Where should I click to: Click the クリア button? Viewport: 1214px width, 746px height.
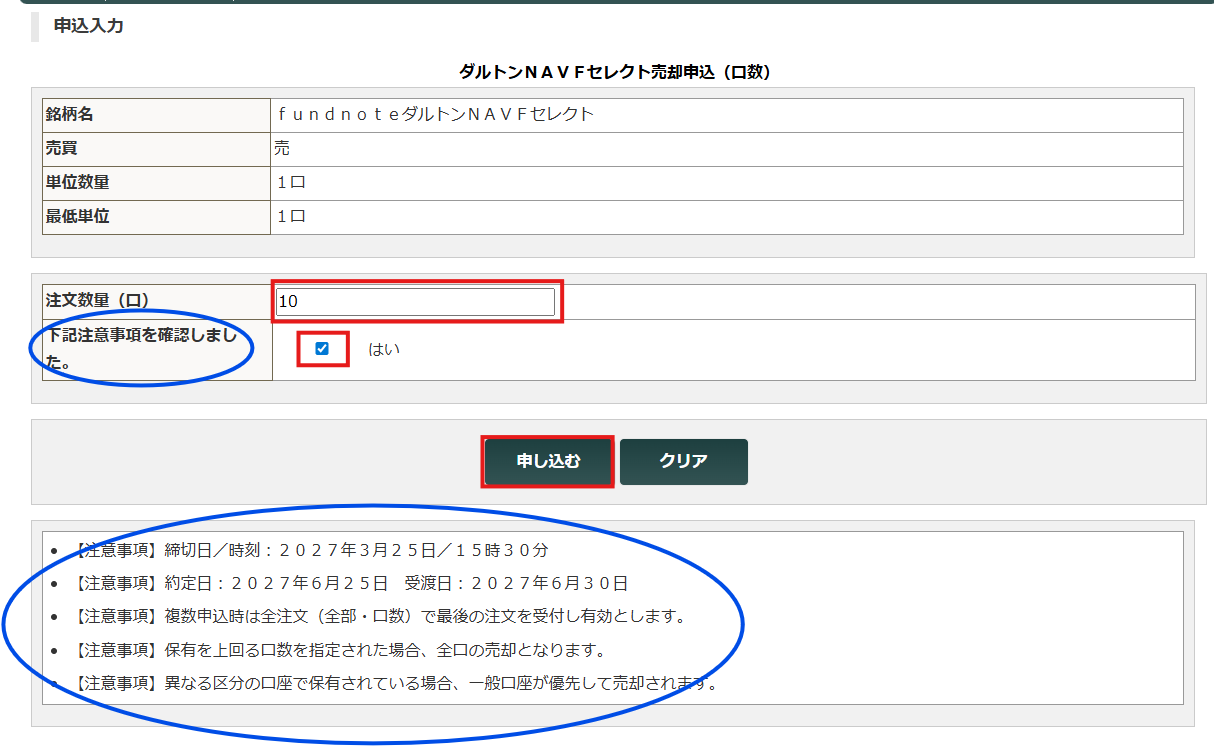[x=684, y=462]
